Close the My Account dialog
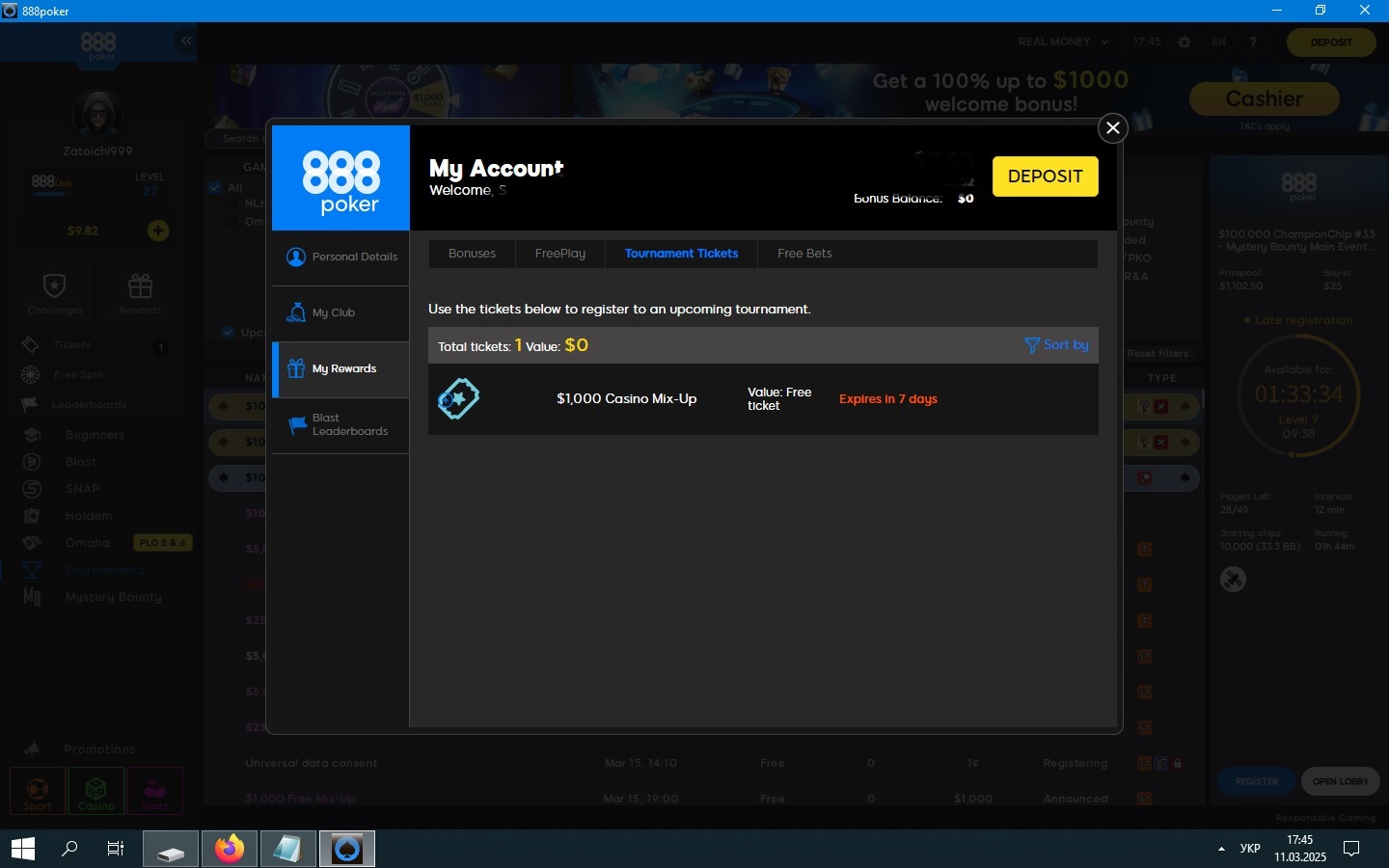The height and width of the screenshot is (868, 1389). point(1112,127)
